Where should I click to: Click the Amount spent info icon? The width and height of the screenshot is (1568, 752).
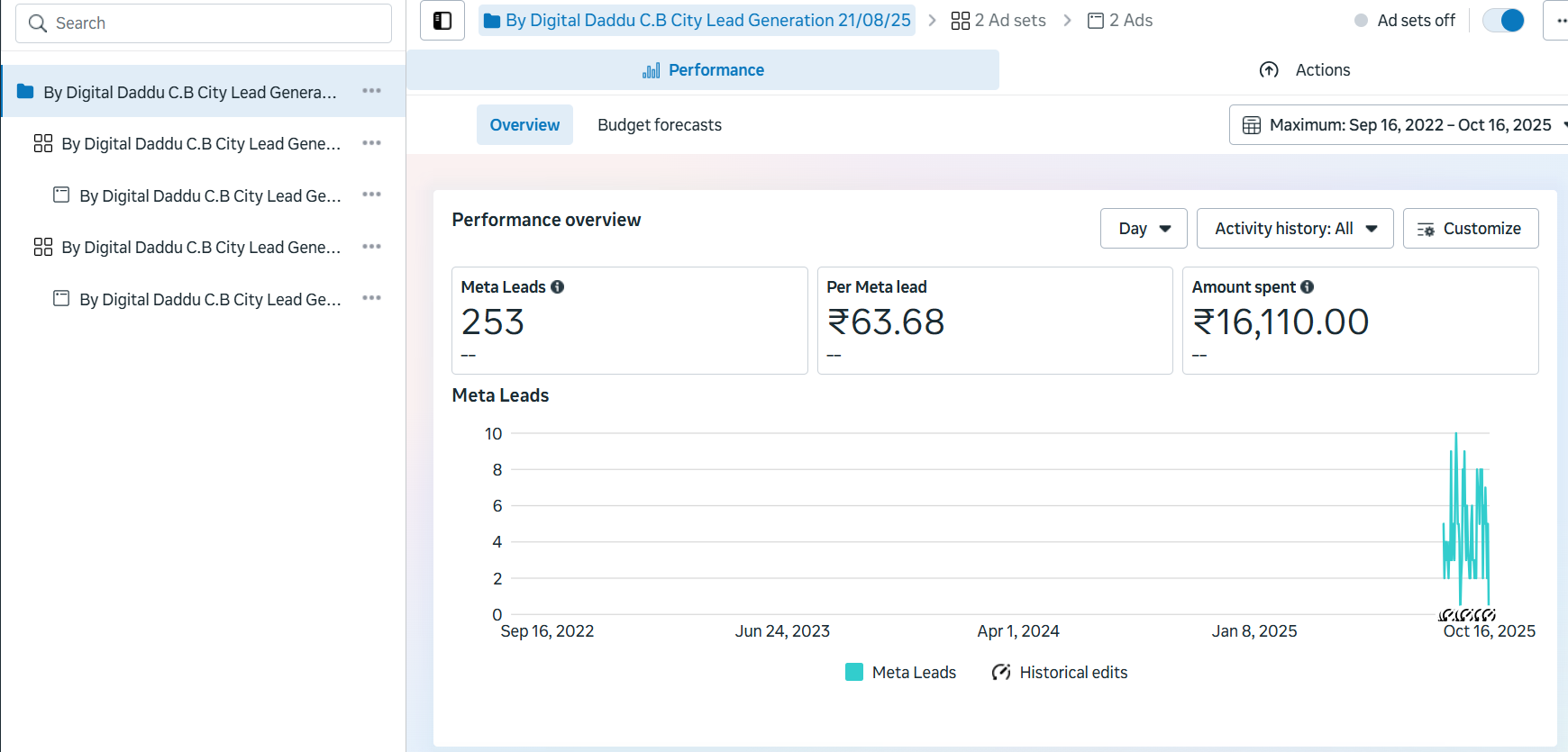pos(1308,287)
